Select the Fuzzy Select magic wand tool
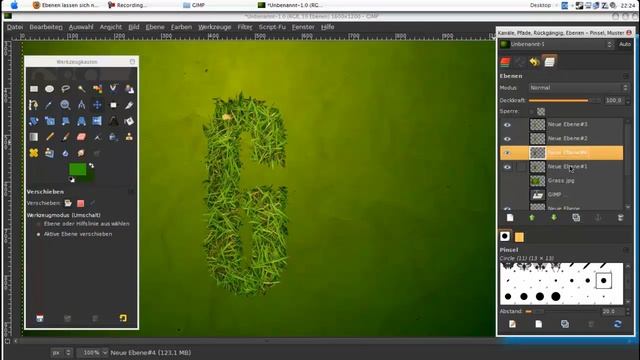 coord(81,89)
